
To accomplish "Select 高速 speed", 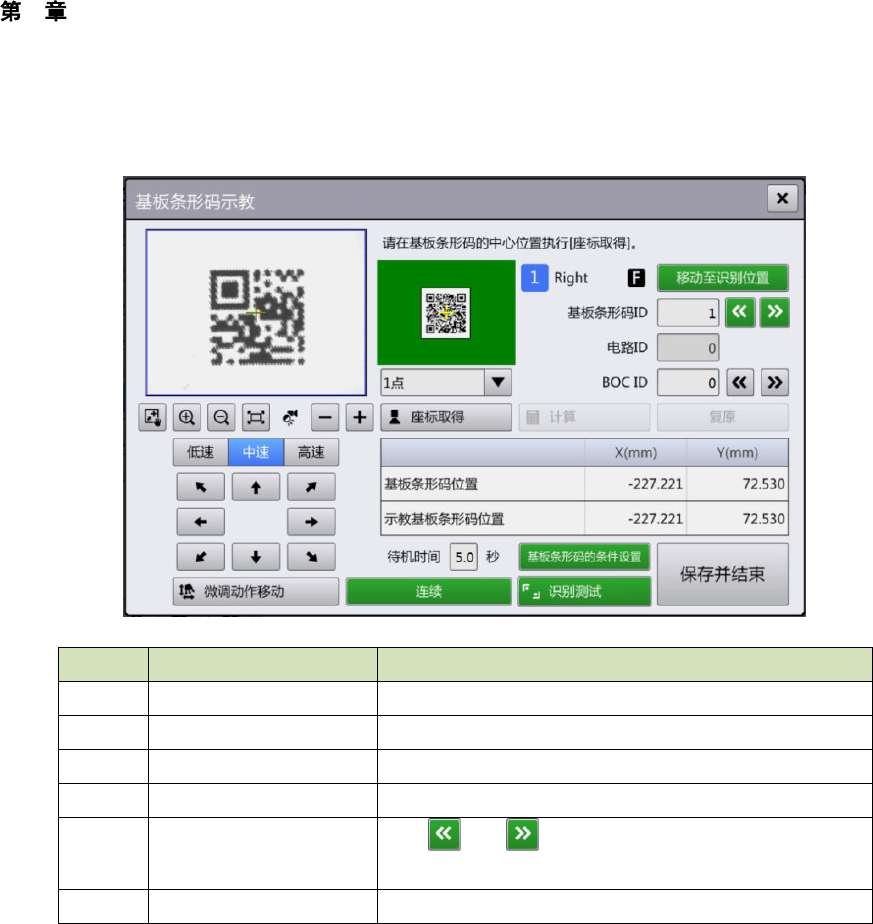I will [x=311, y=452].
